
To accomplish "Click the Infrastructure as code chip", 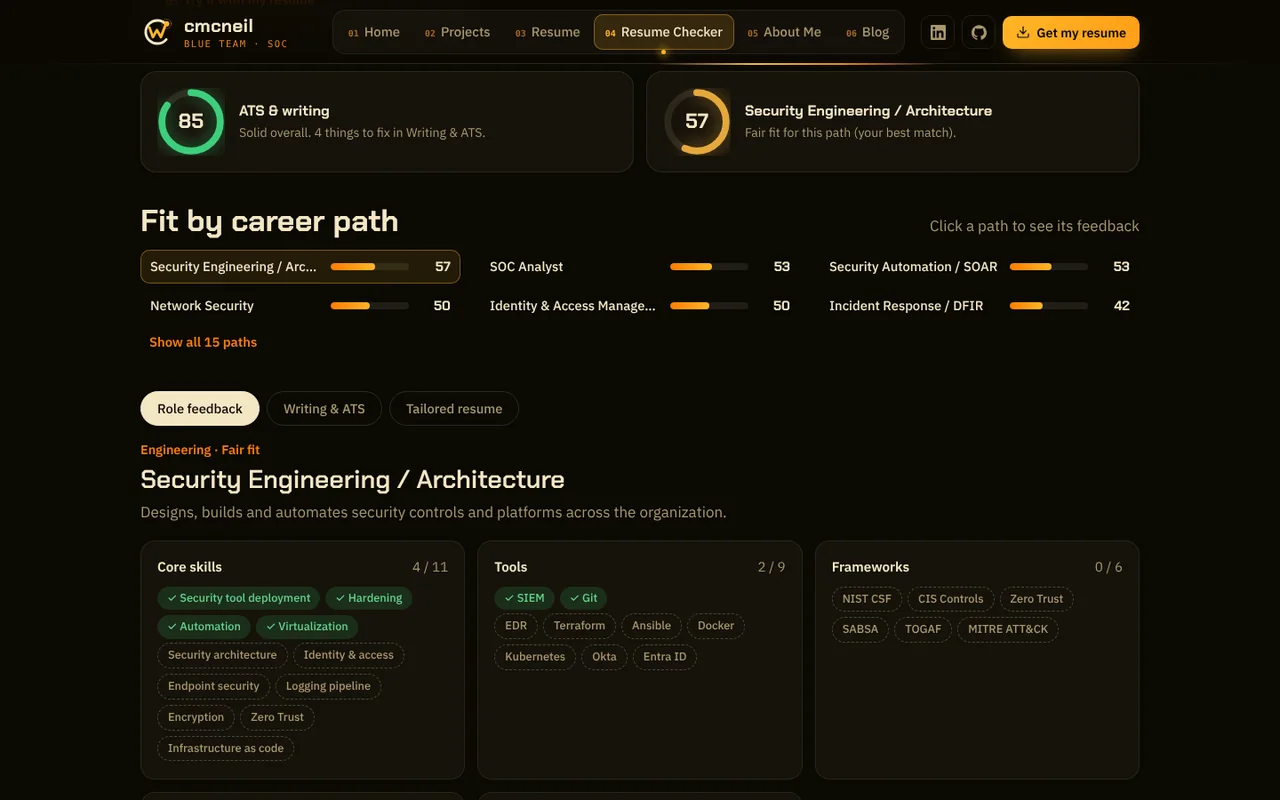I will point(226,748).
